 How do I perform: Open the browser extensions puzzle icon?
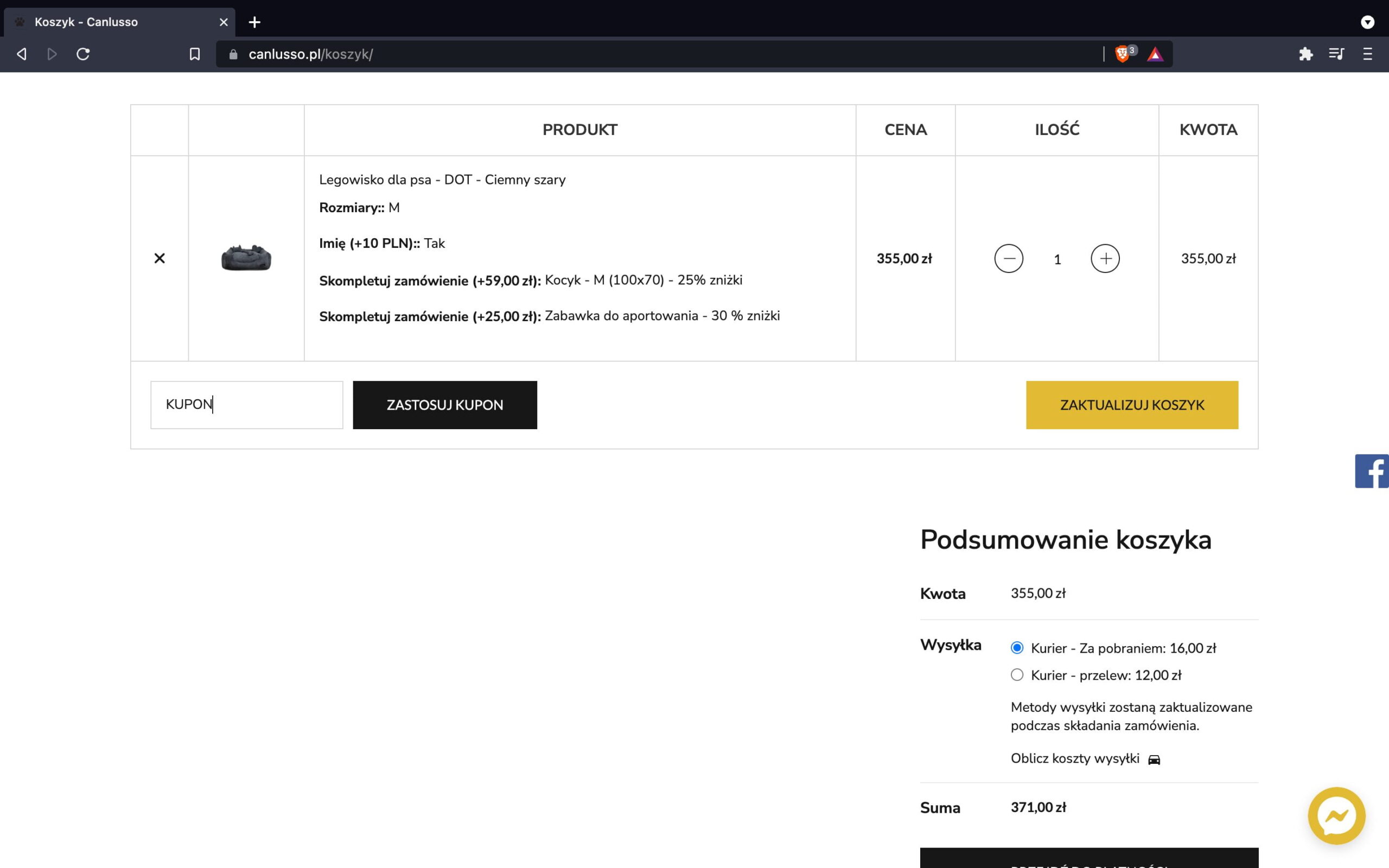1306,54
